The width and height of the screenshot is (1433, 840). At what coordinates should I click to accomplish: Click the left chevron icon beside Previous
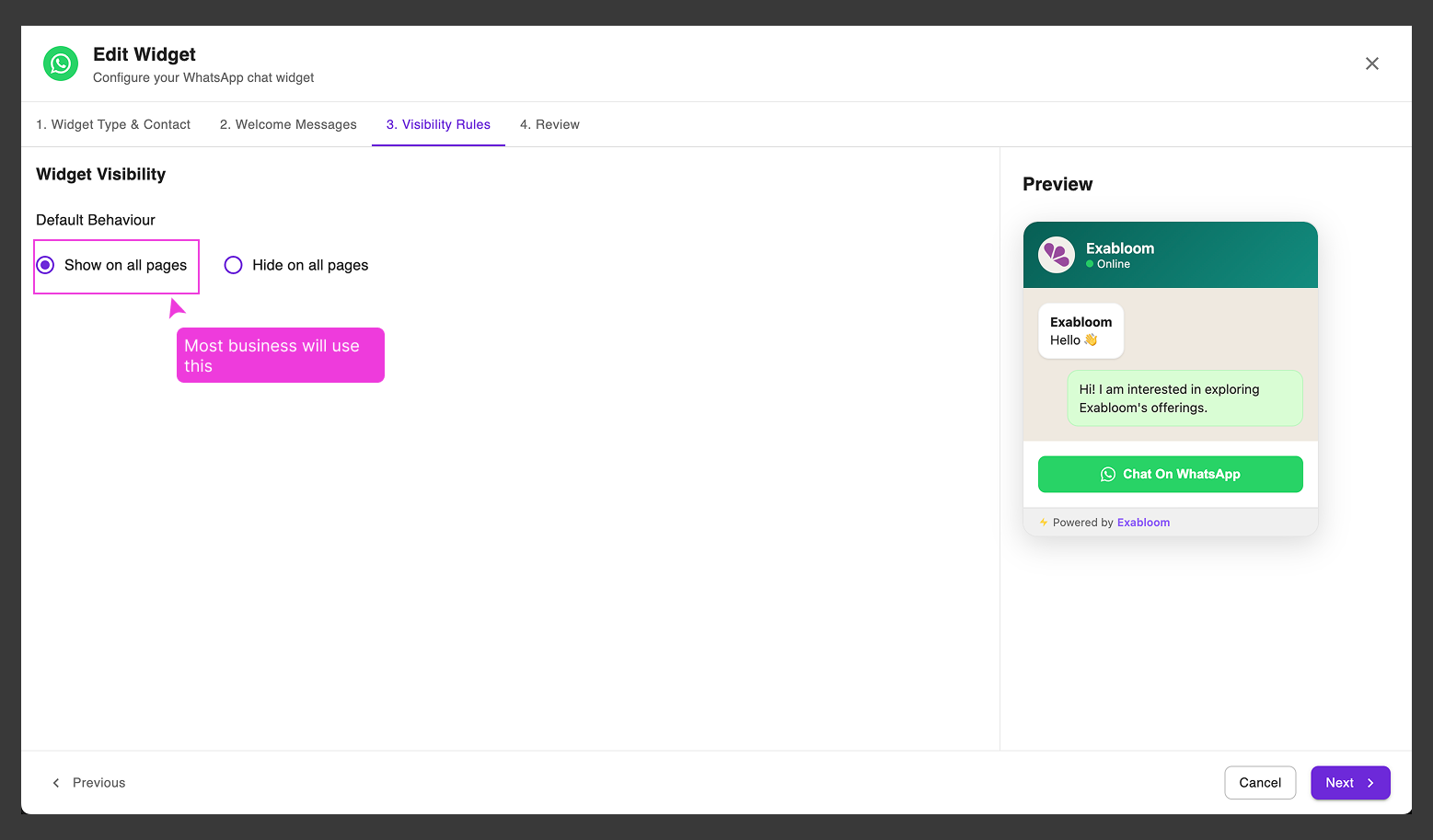pyautogui.click(x=55, y=782)
